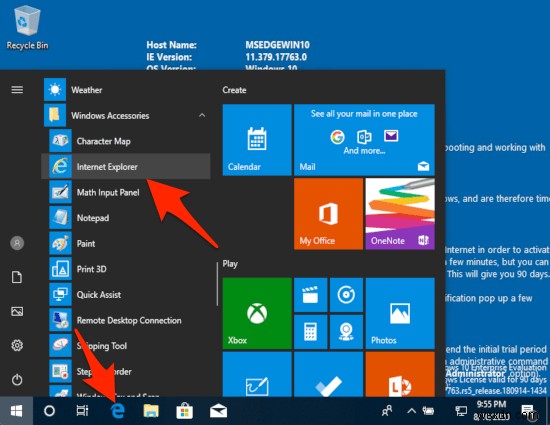Open Cortana search circle on taskbar
This screenshot has height=425, width=550.
(49, 411)
